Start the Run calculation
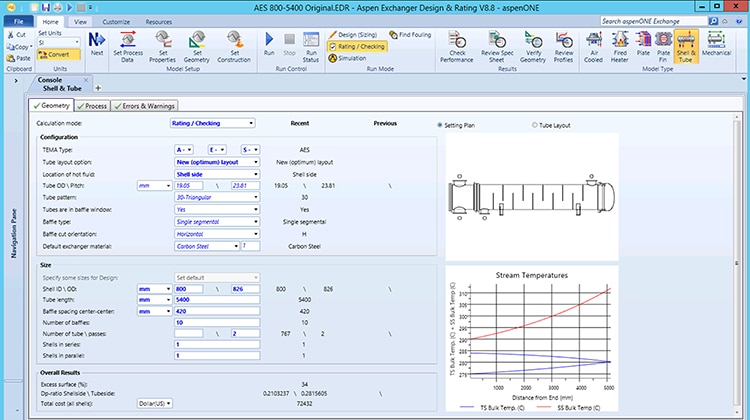Viewport: 750px width, 420px height. coord(269,44)
